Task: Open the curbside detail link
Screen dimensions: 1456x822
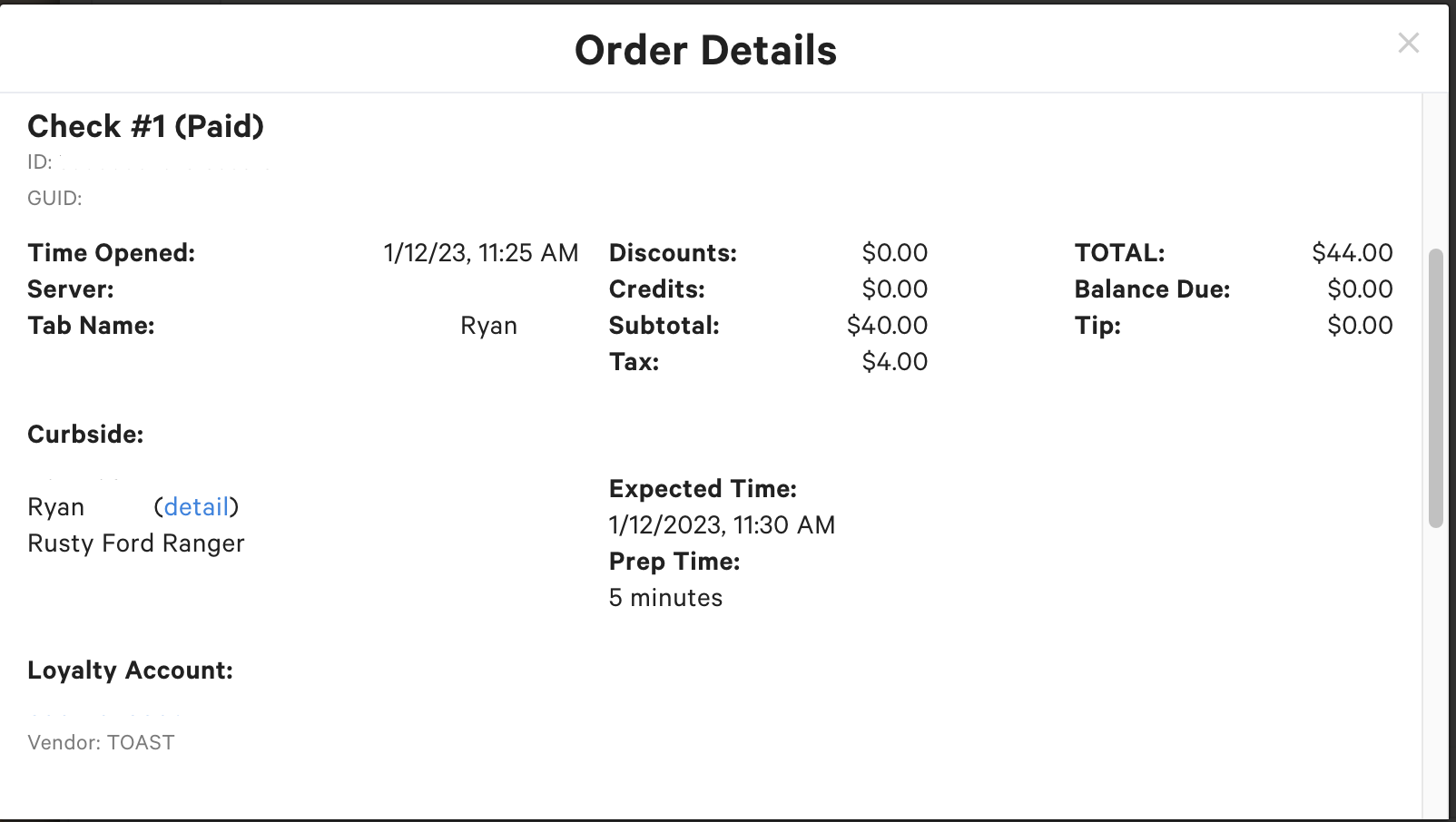Action: (x=196, y=506)
